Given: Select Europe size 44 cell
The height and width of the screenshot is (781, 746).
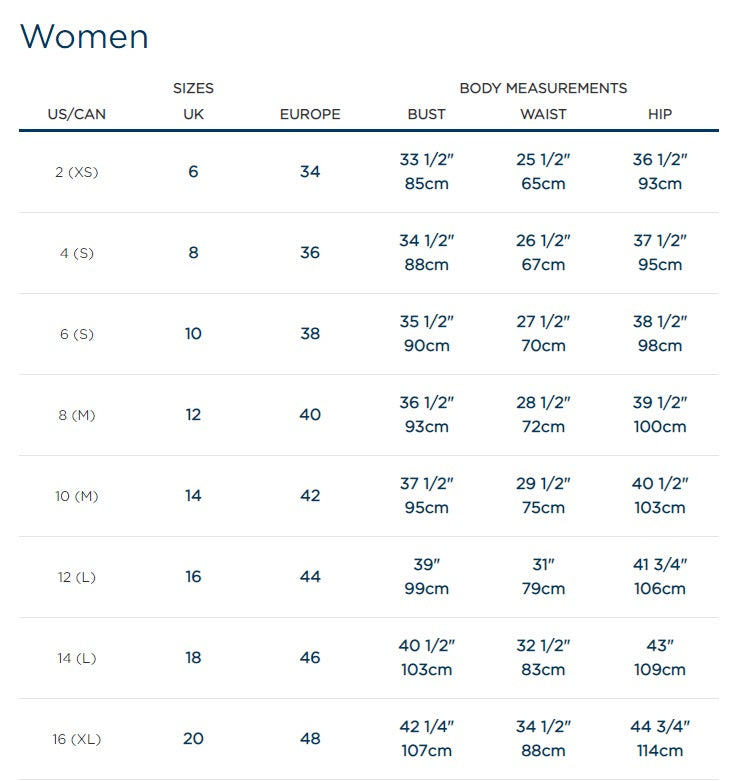Looking at the screenshot, I should (x=310, y=577).
